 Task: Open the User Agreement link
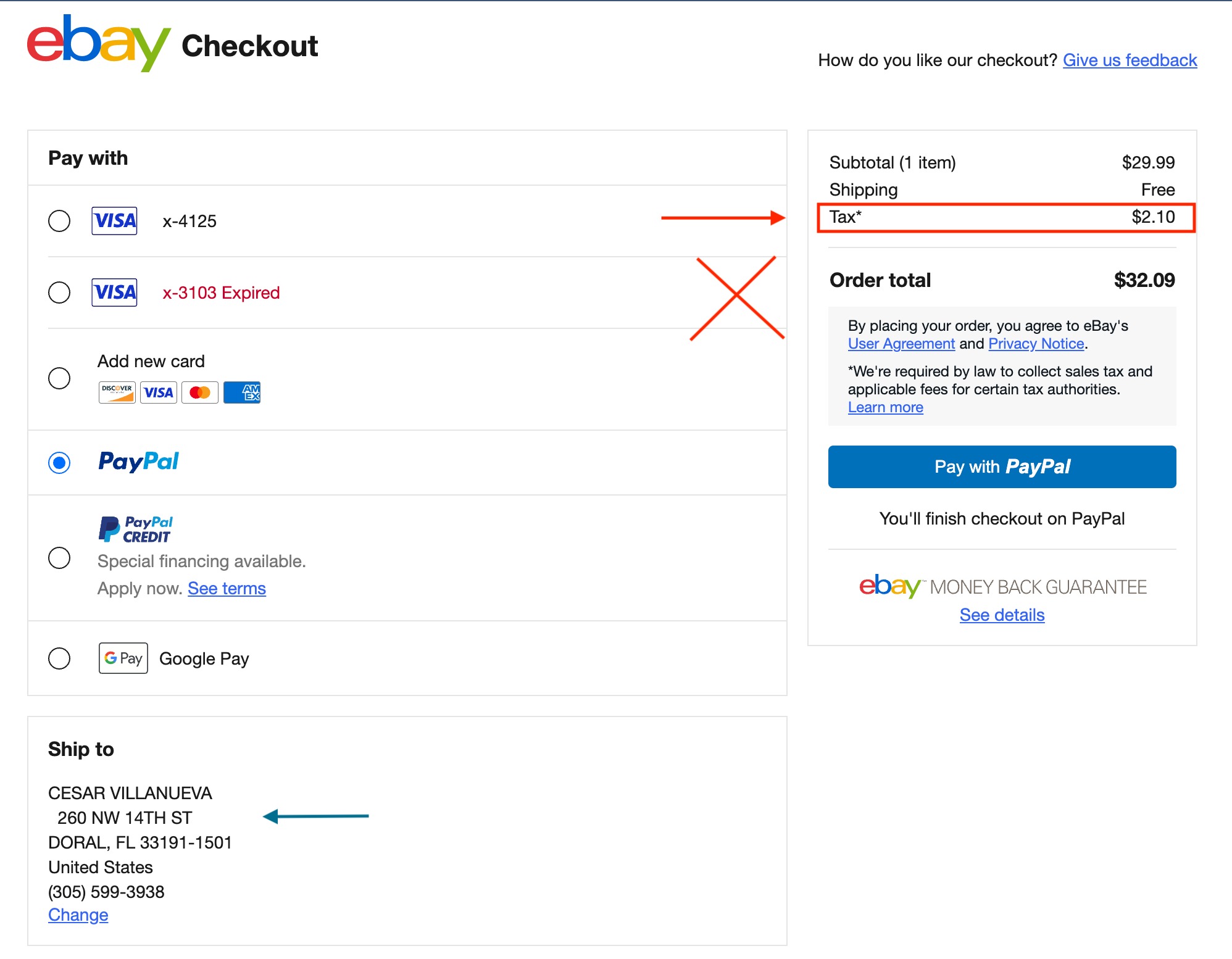pyautogui.click(x=902, y=344)
